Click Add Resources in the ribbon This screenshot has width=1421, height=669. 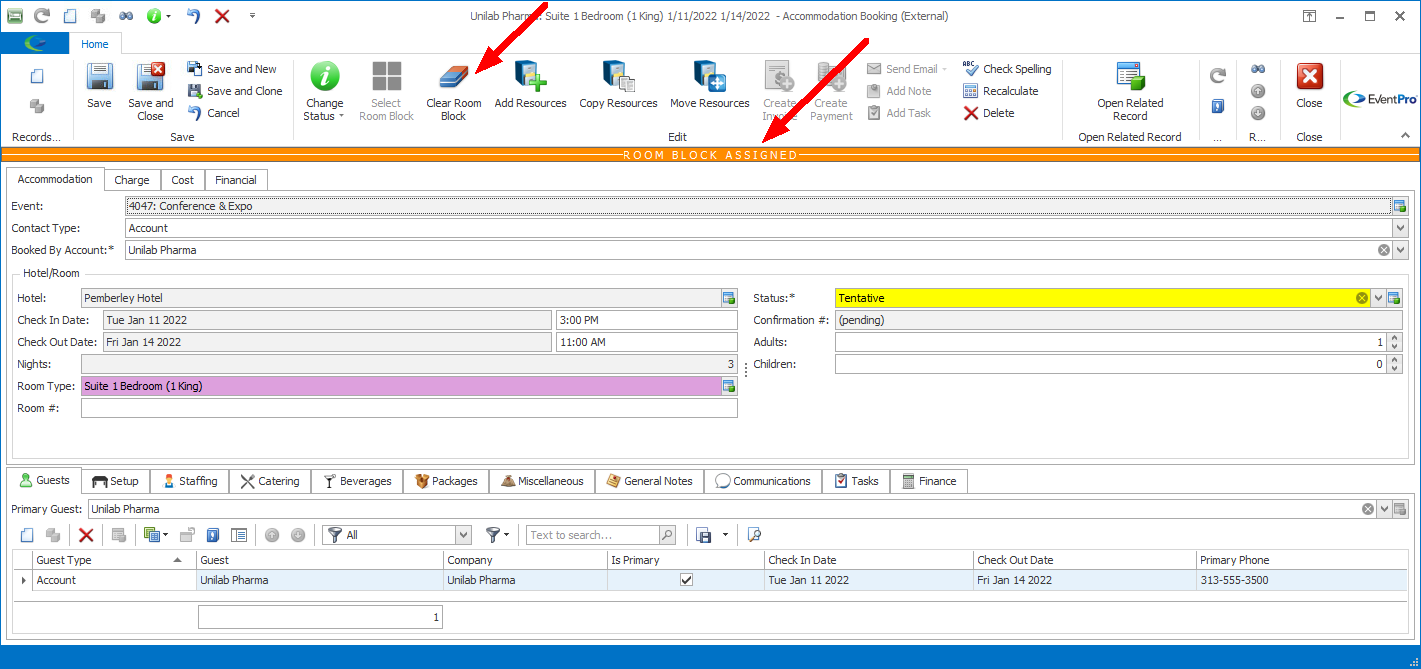[x=530, y=86]
